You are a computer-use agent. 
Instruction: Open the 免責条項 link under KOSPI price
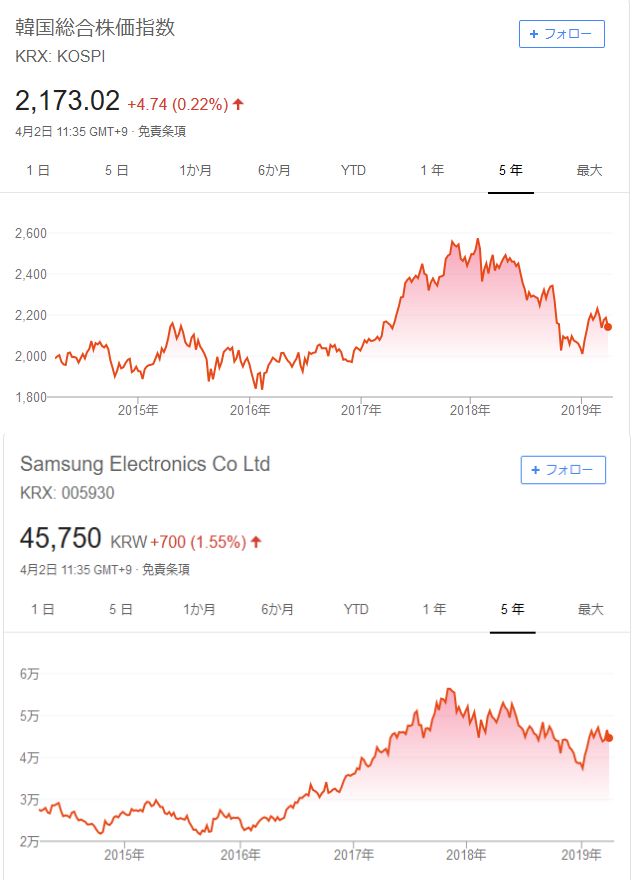162,131
